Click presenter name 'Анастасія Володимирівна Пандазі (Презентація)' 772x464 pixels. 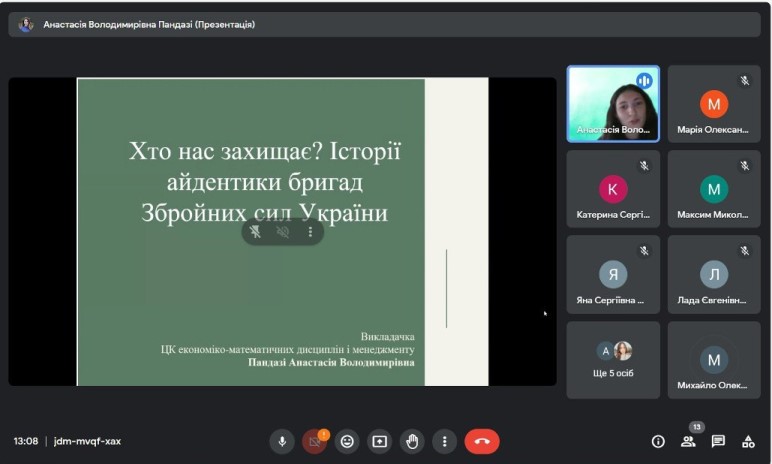click(x=149, y=24)
